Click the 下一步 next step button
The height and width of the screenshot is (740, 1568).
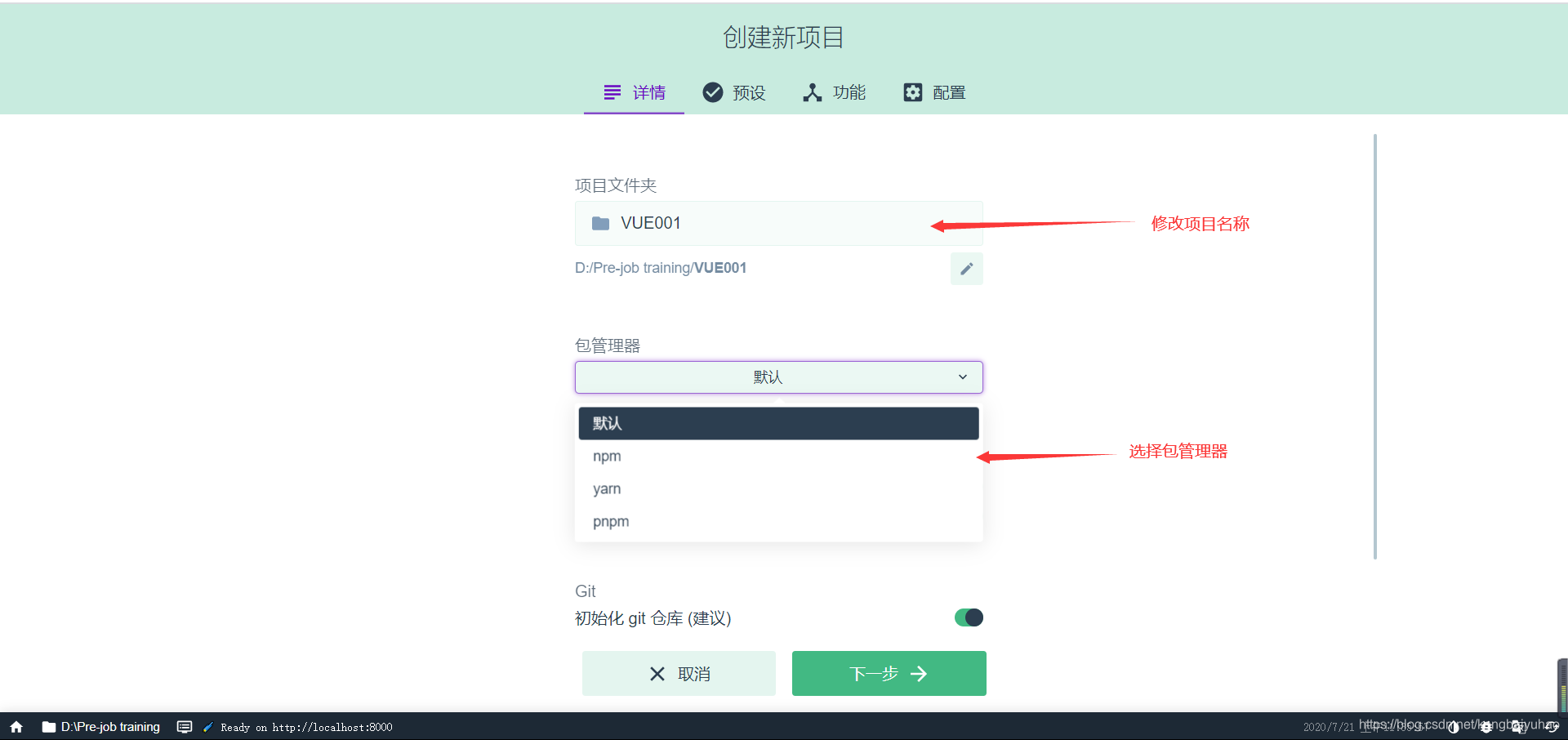click(x=889, y=674)
